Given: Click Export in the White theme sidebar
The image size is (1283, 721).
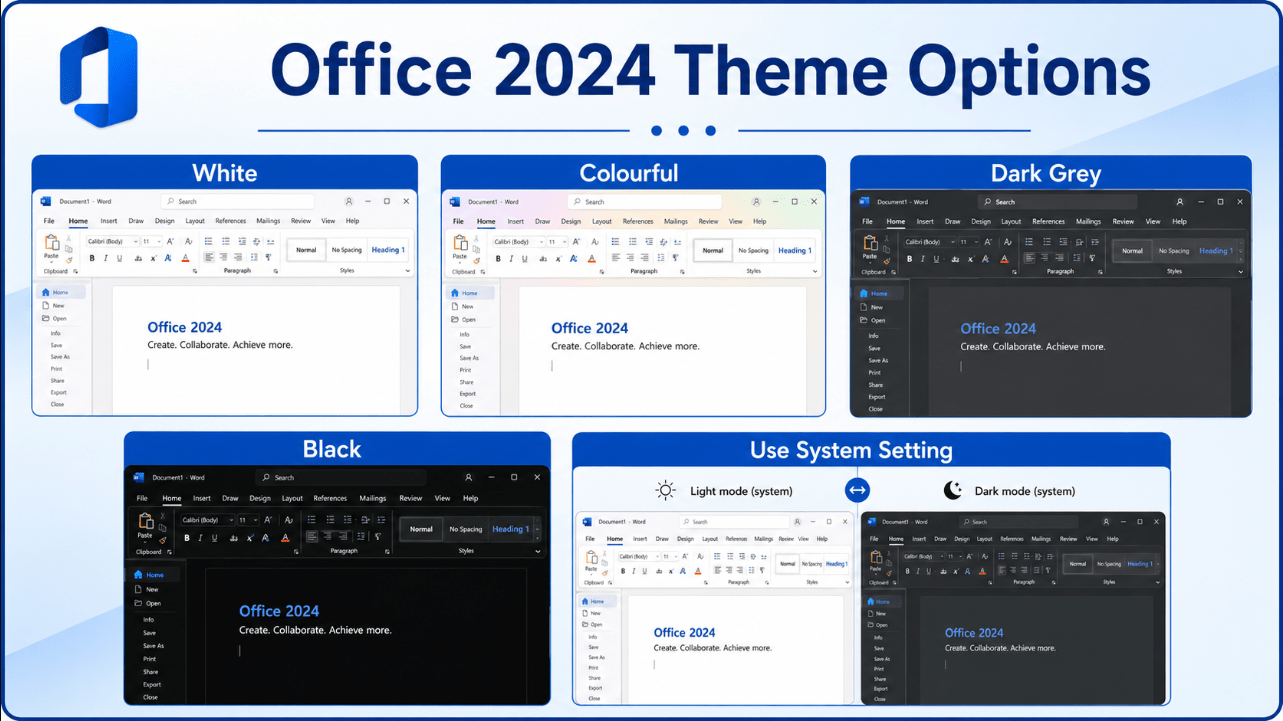Looking at the screenshot, I should (x=59, y=393).
